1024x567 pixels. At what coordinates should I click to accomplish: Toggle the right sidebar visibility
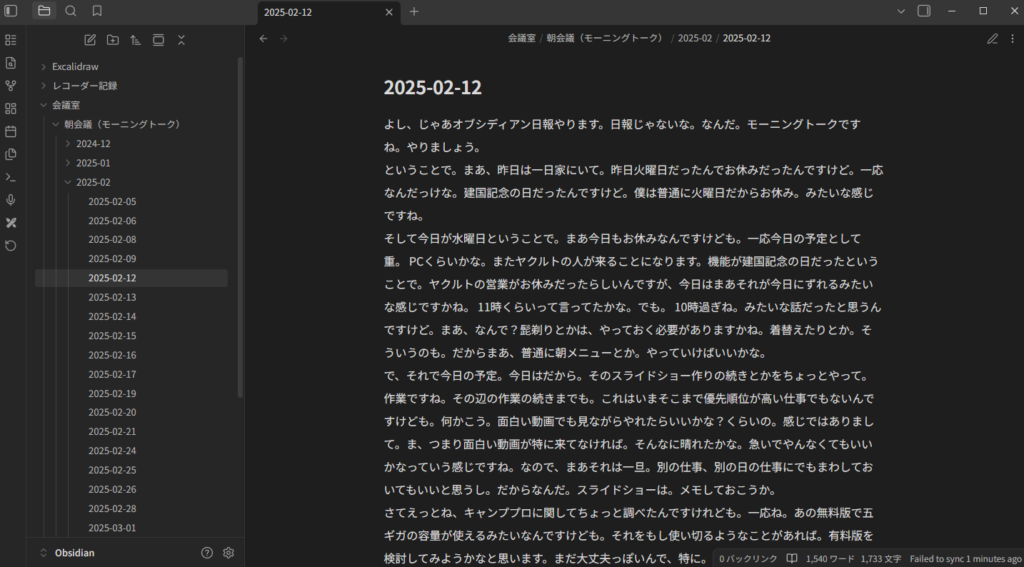point(923,11)
